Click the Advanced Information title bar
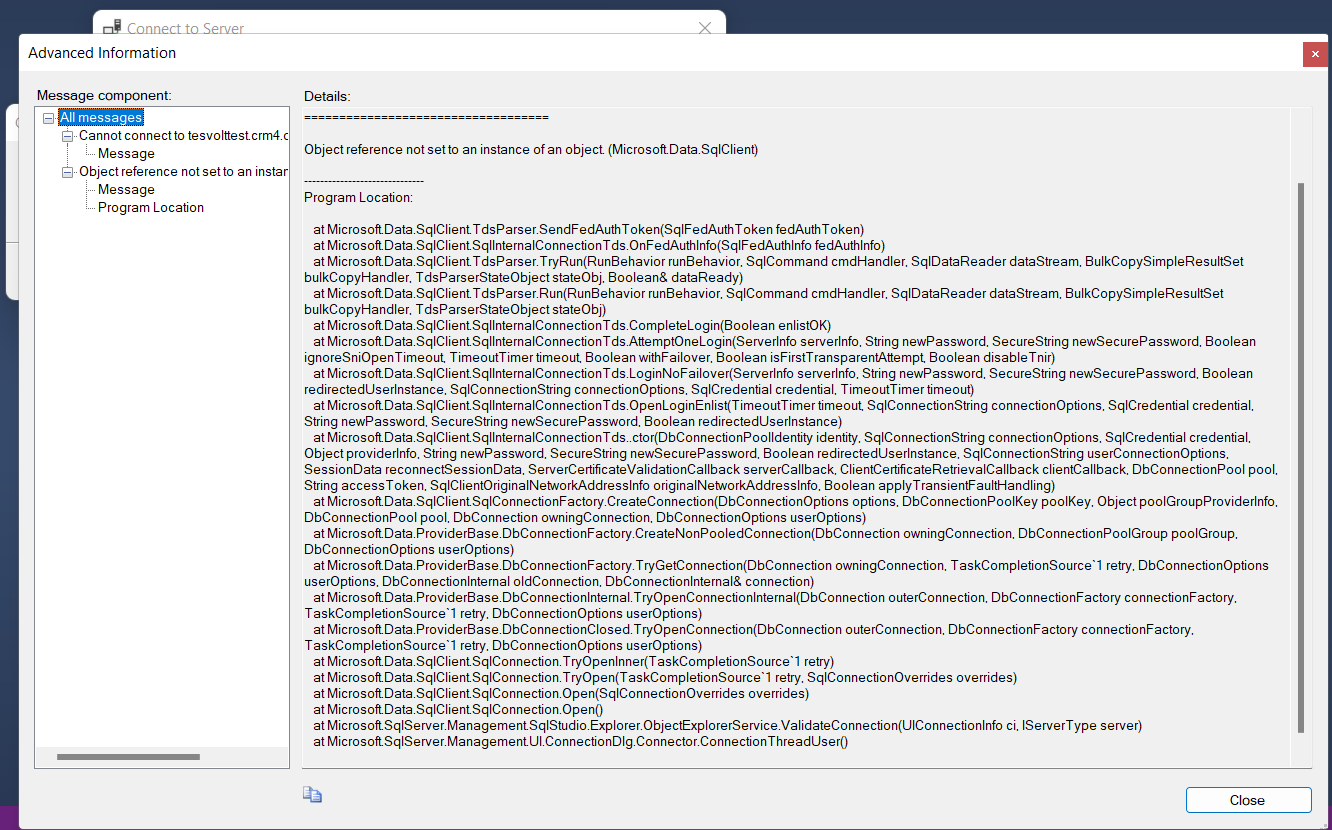The image size is (1332, 830). click(x=660, y=54)
